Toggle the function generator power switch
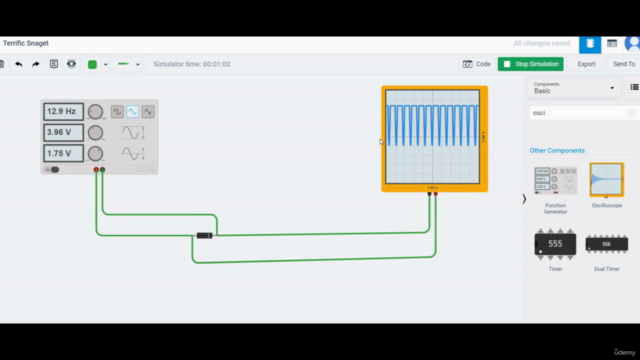The image size is (640, 360). coord(52,170)
